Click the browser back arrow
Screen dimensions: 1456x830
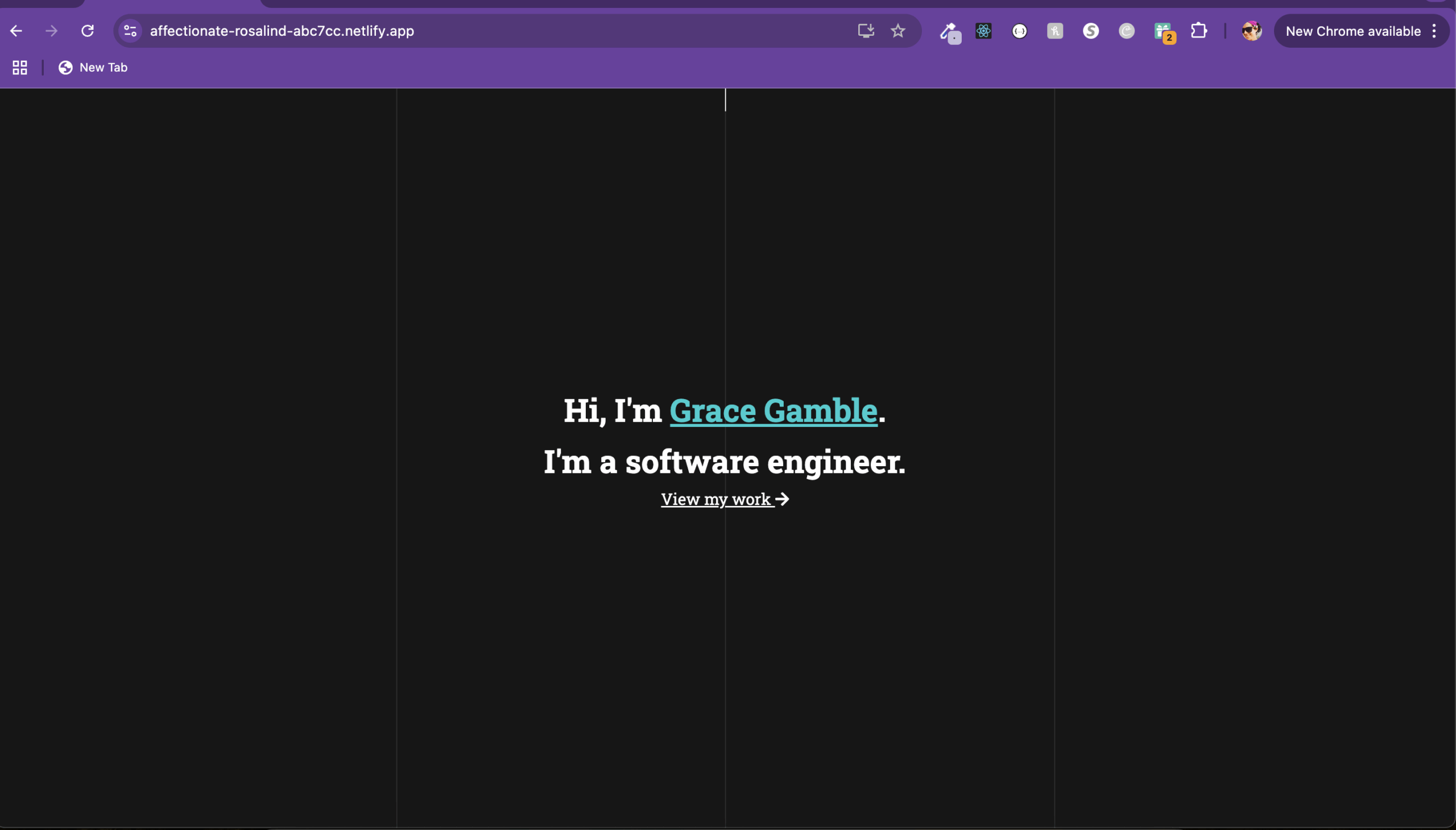pos(16,31)
